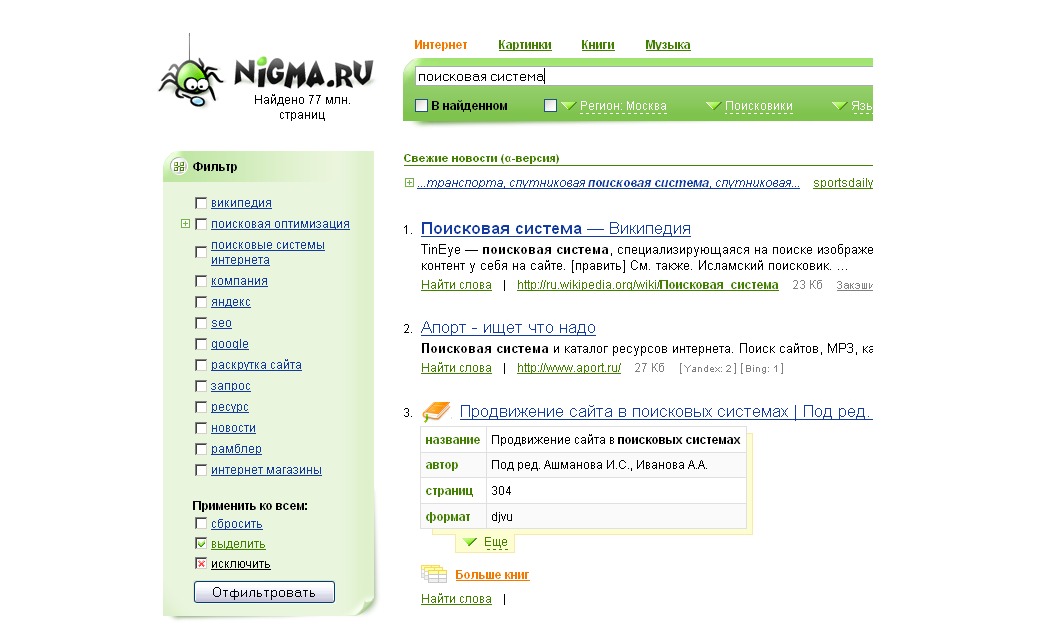Expand the поисковая оптимизация filter group
This screenshot has width=1064, height=635.
pyautogui.click(x=185, y=224)
